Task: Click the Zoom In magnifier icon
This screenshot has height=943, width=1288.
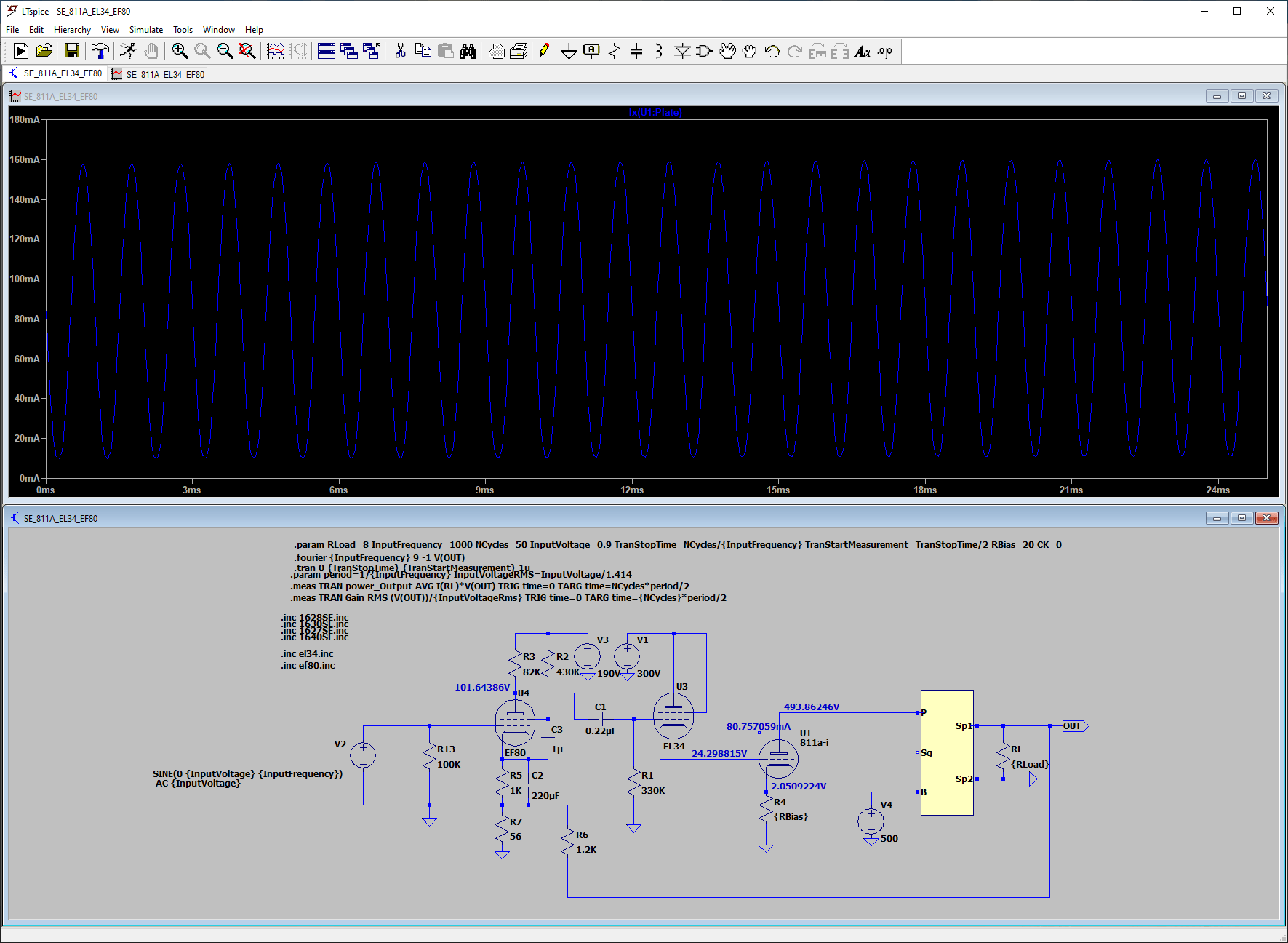Action: tap(180, 51)
